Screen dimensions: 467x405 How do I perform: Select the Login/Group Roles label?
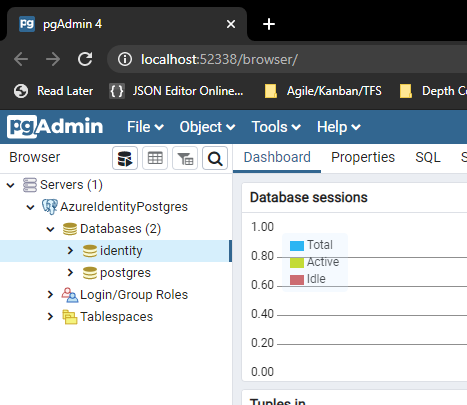pos(134,295)
